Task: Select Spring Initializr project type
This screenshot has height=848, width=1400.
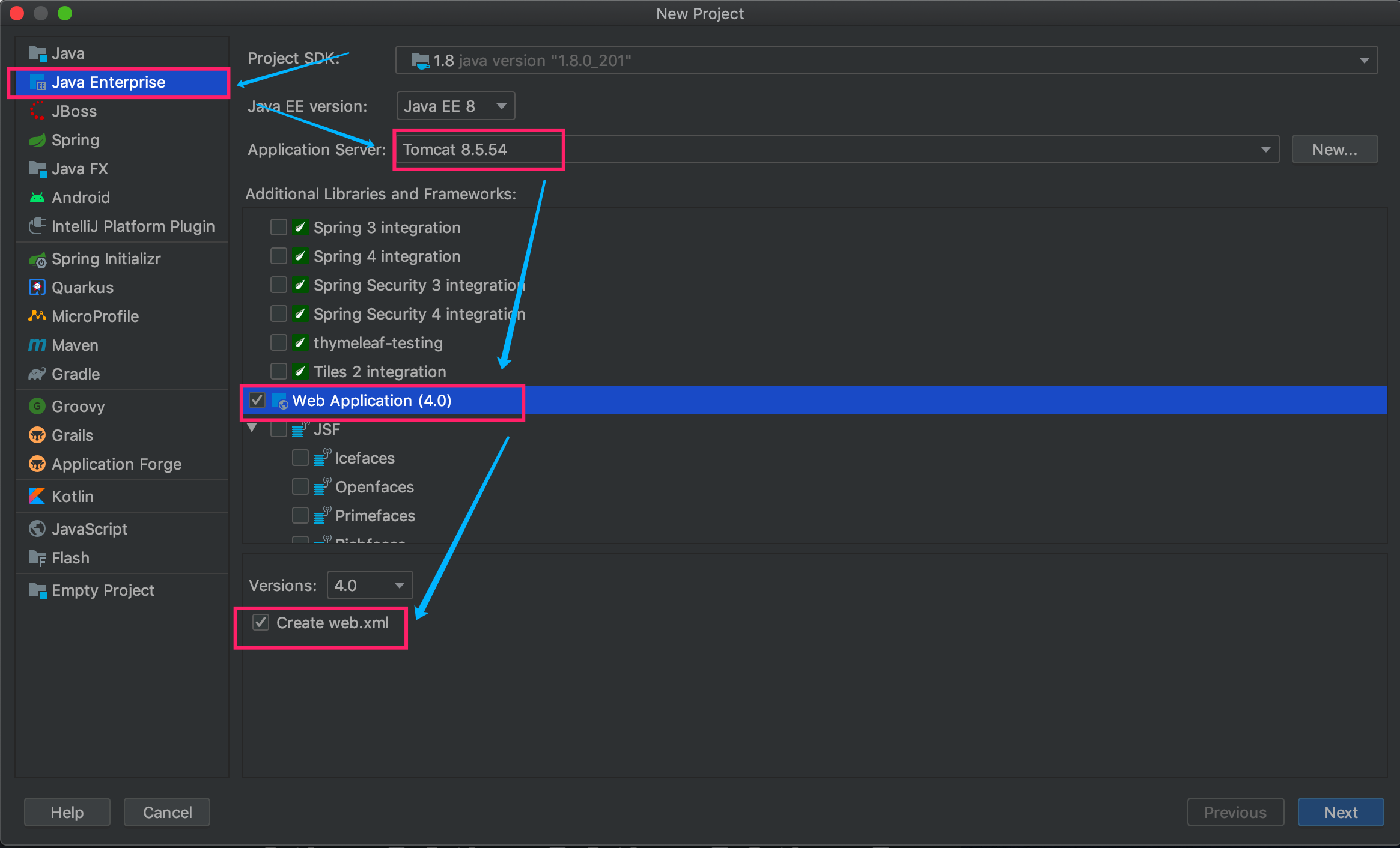Action: coord(106,259)
